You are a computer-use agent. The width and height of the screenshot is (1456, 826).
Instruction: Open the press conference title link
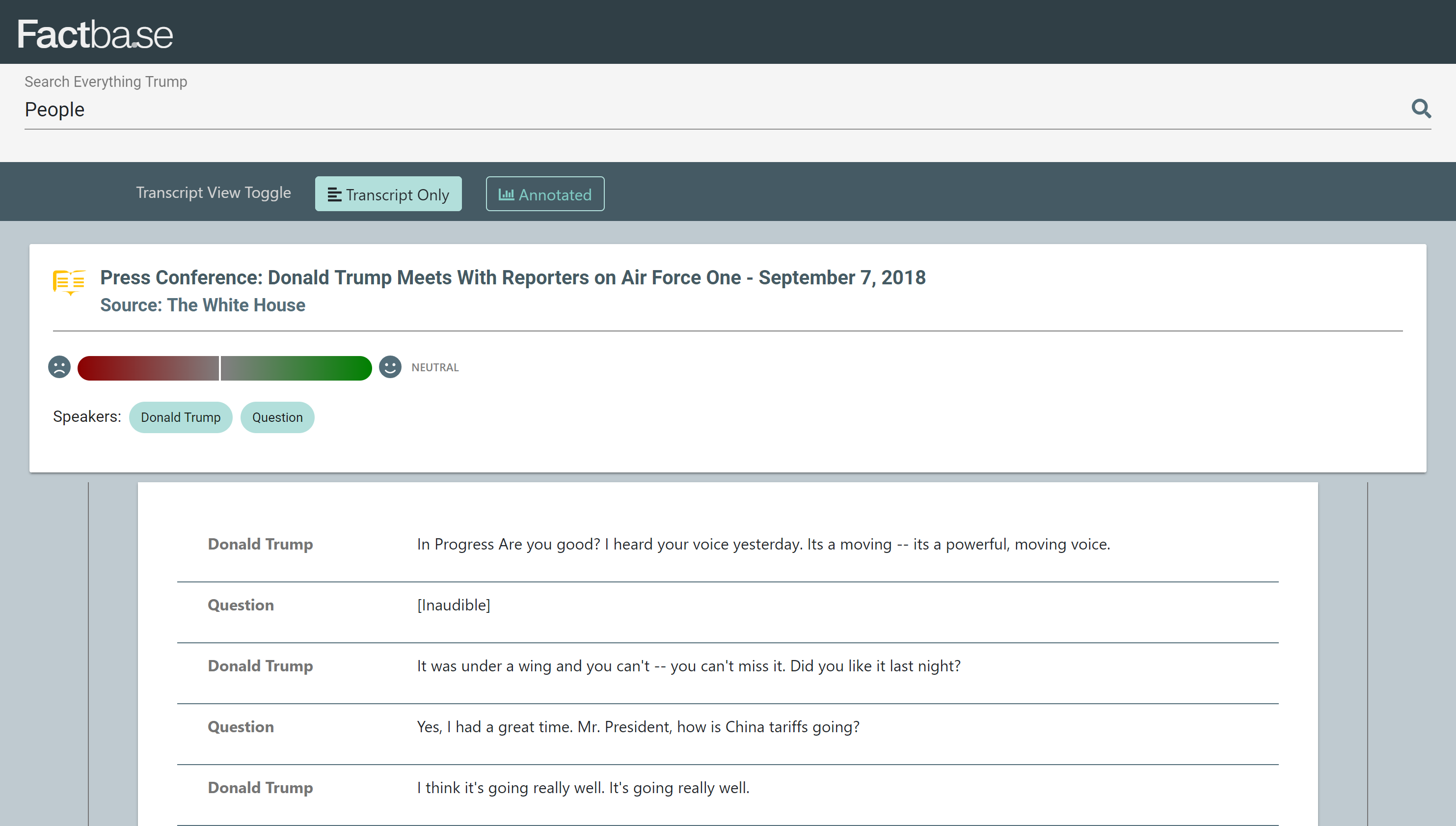[512, 277]
